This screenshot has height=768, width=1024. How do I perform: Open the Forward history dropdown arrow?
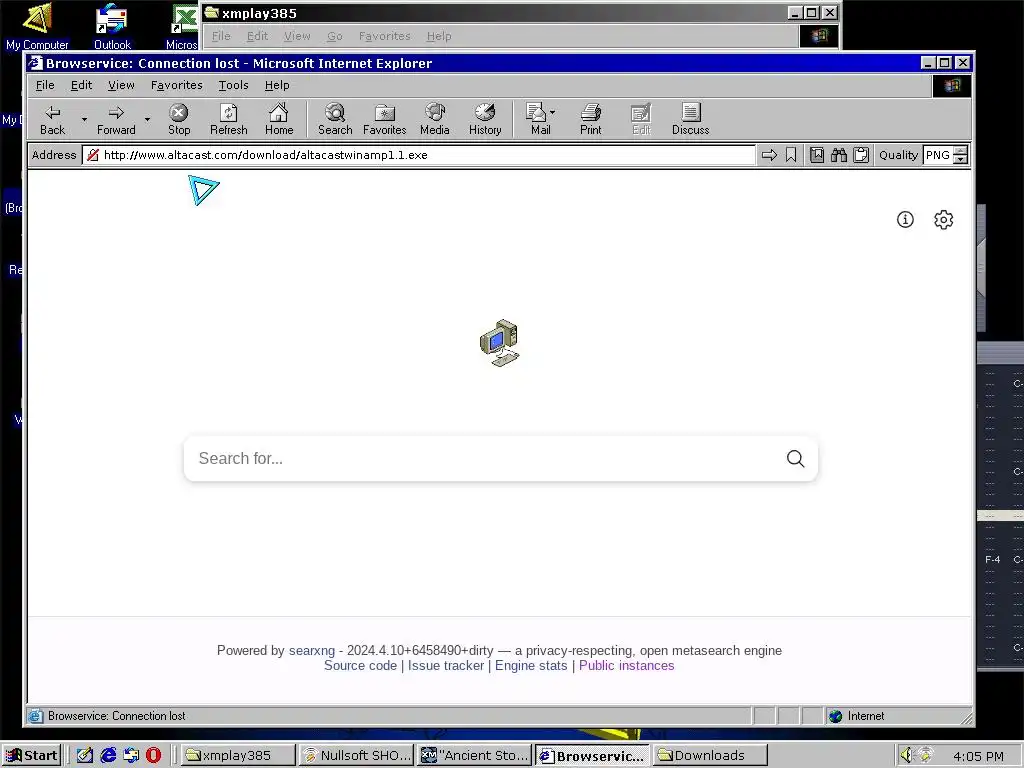tap(148, 120)
